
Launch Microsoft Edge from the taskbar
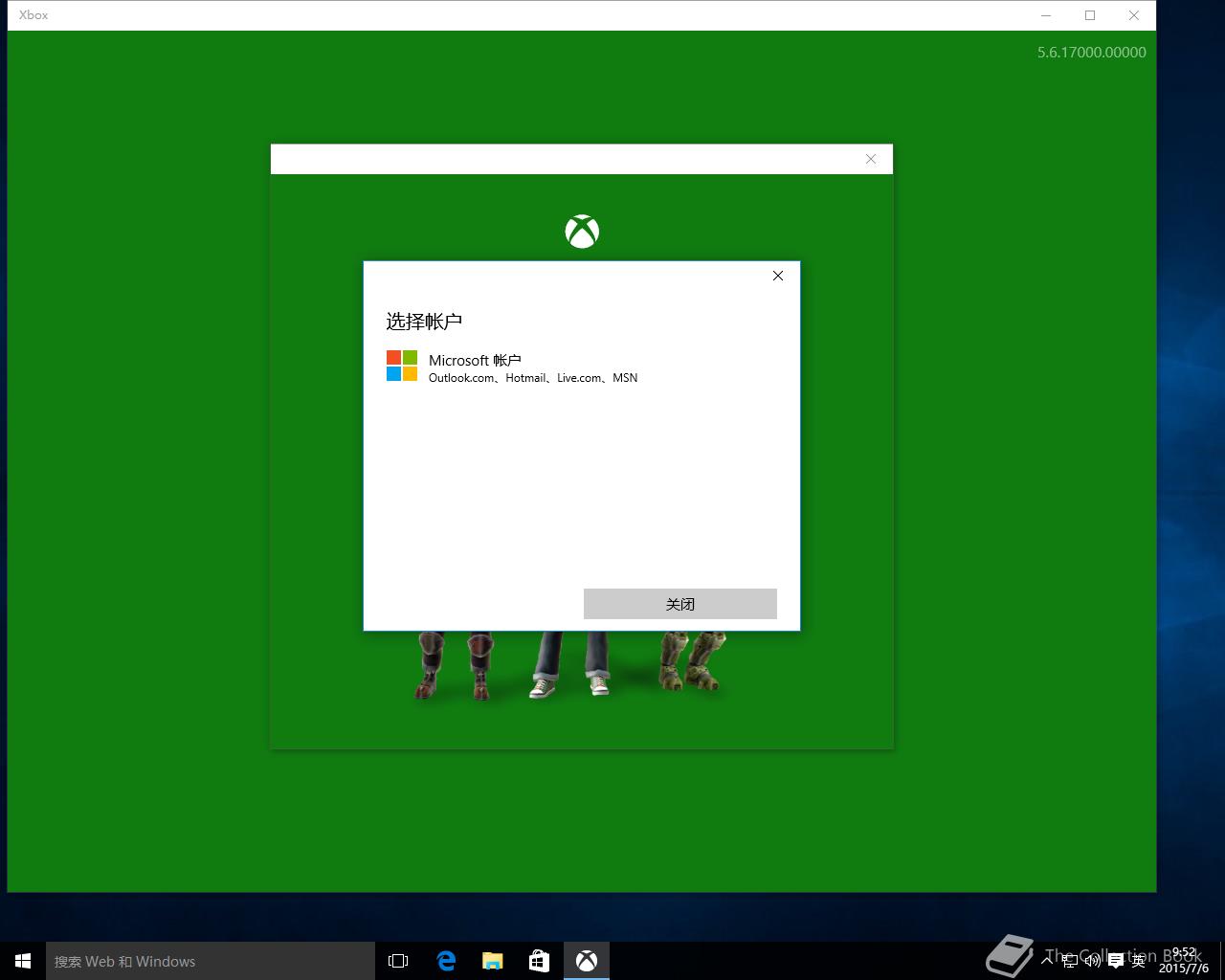coord(446,961)
